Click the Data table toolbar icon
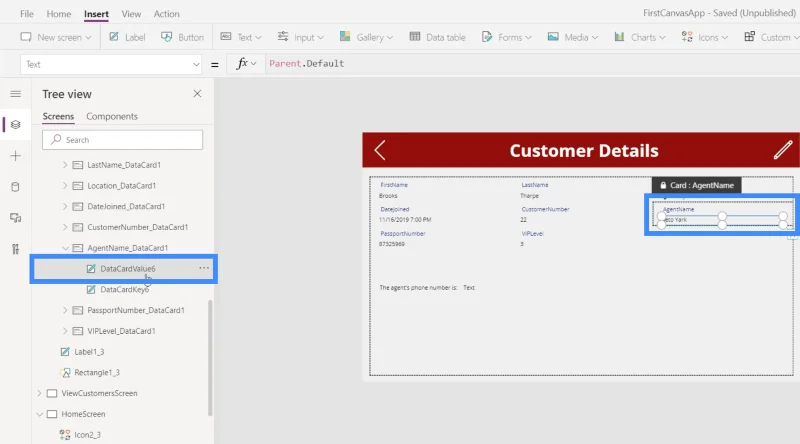Image resolution: width=800 pixels, height=444 pixels. (x=415, y=37)
